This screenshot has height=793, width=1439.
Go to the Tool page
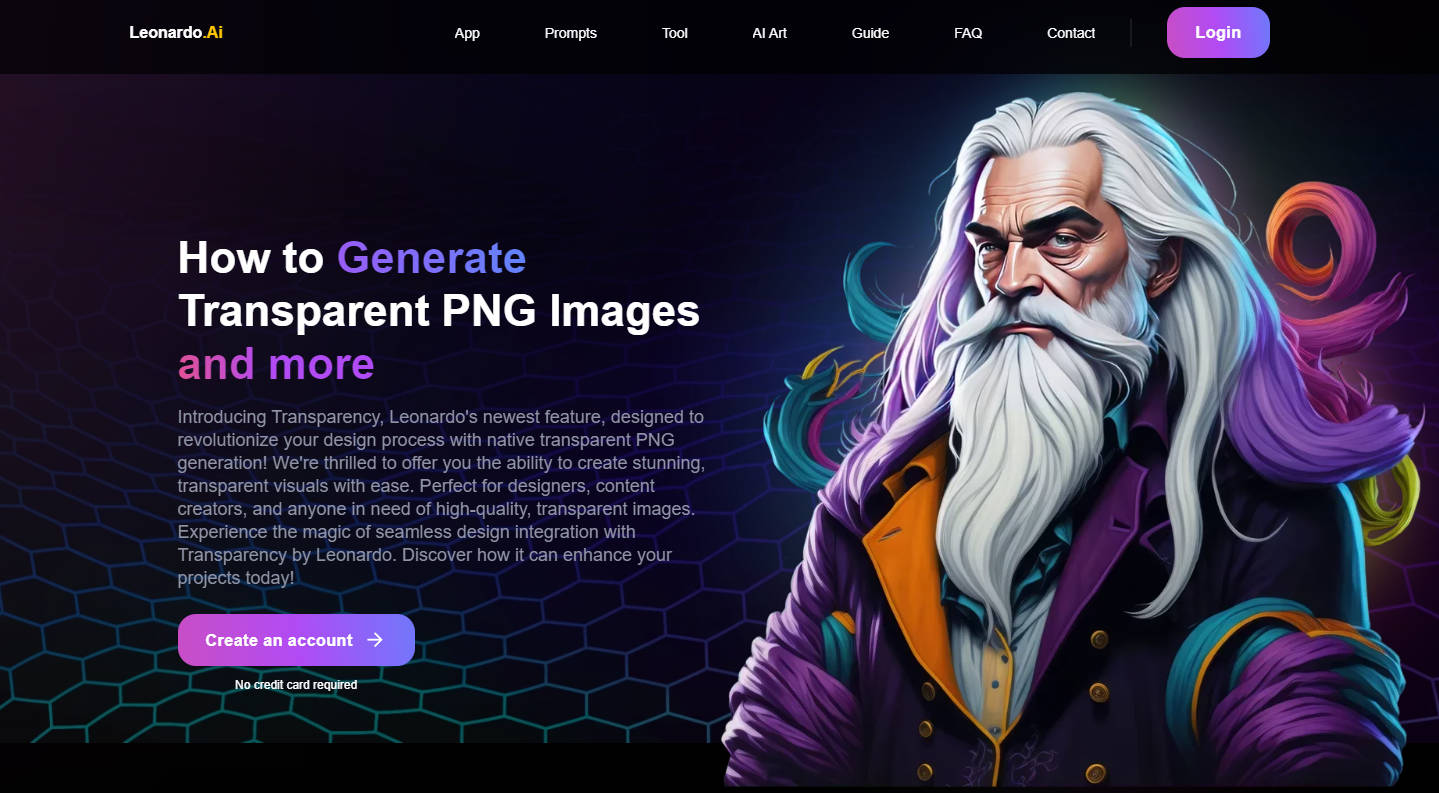click(675, 33)
